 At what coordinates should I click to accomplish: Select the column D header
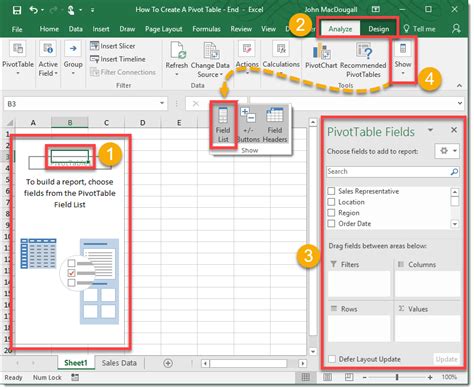click(x=142, y=123)
